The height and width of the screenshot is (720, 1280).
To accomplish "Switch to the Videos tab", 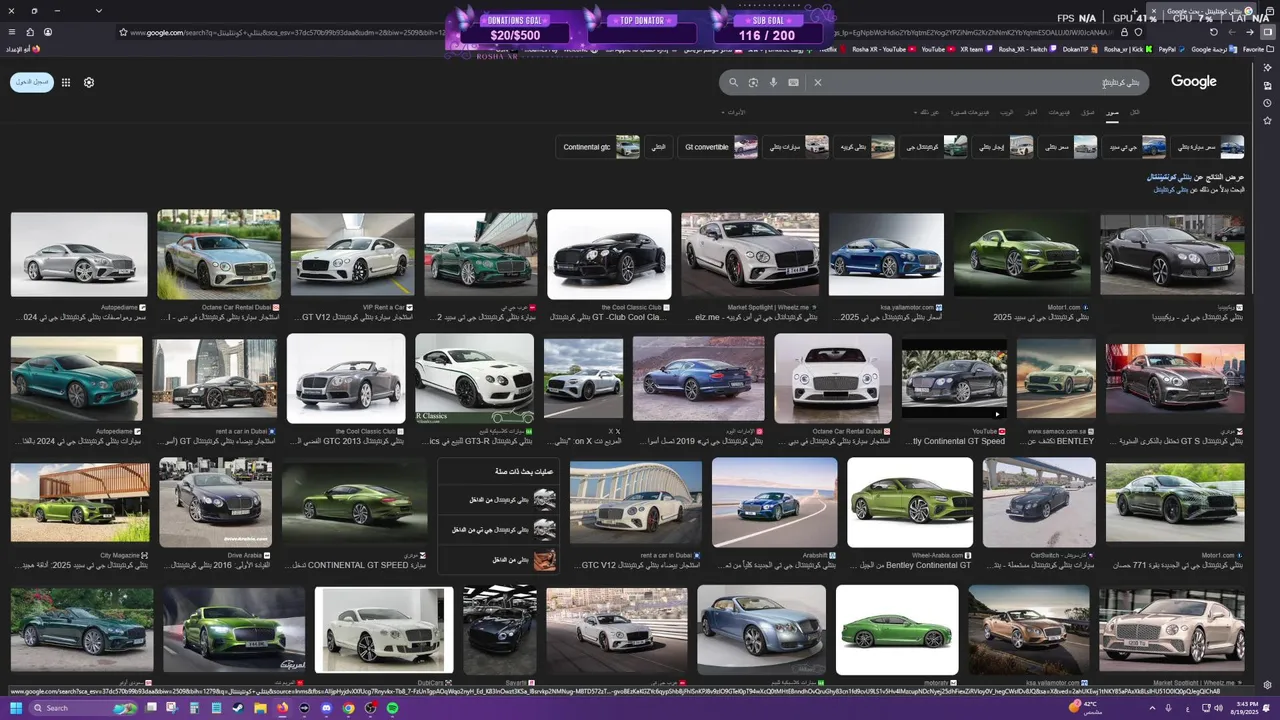I will point(1059,112).
